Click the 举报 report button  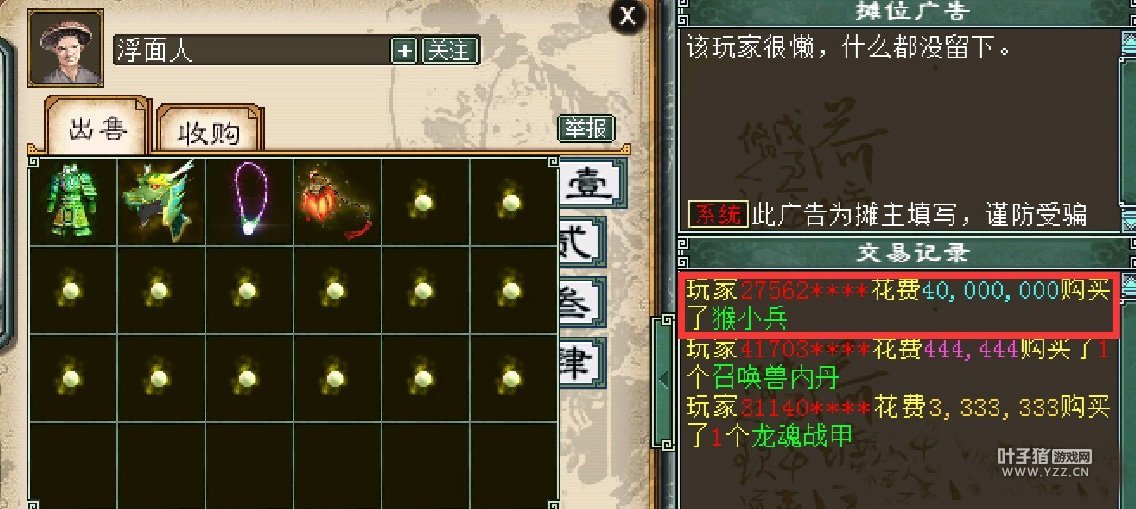(x=586, y=129)
